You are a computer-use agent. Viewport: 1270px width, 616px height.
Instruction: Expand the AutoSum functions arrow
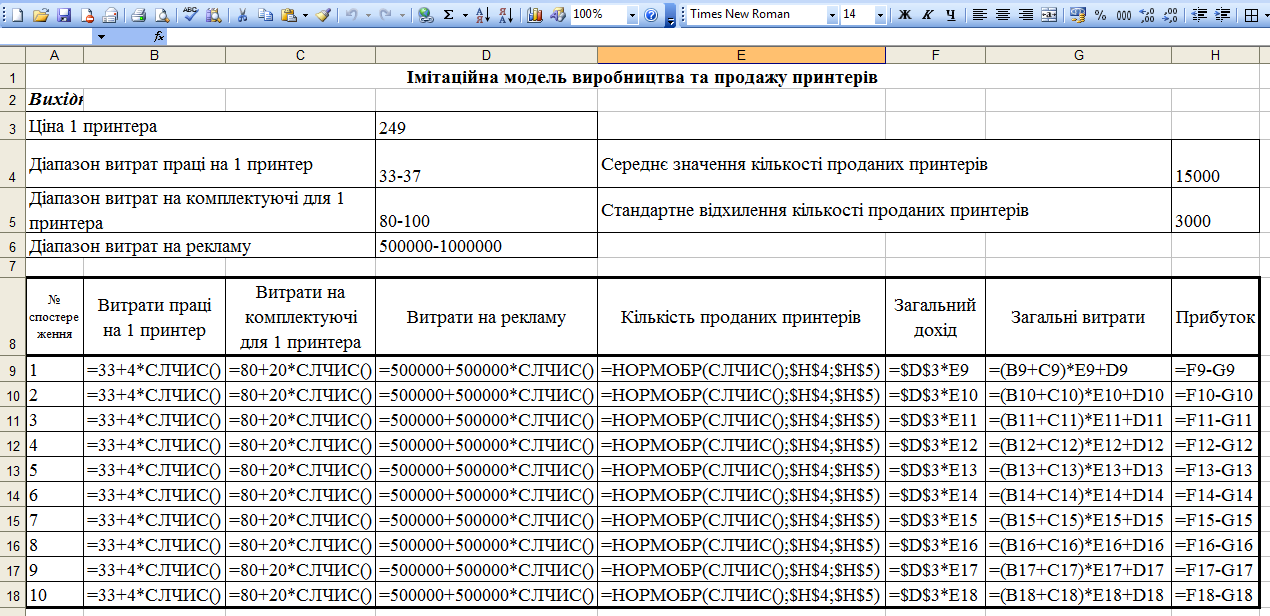click(x=465, y=15)
